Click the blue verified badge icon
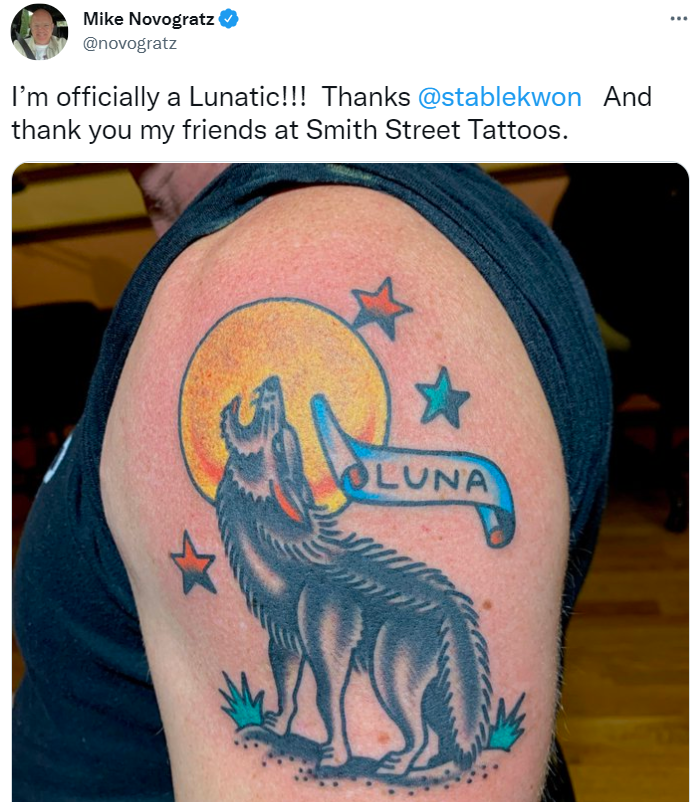Image resolution: width=700 pixels, height=802 pixels. pos(229,19)
